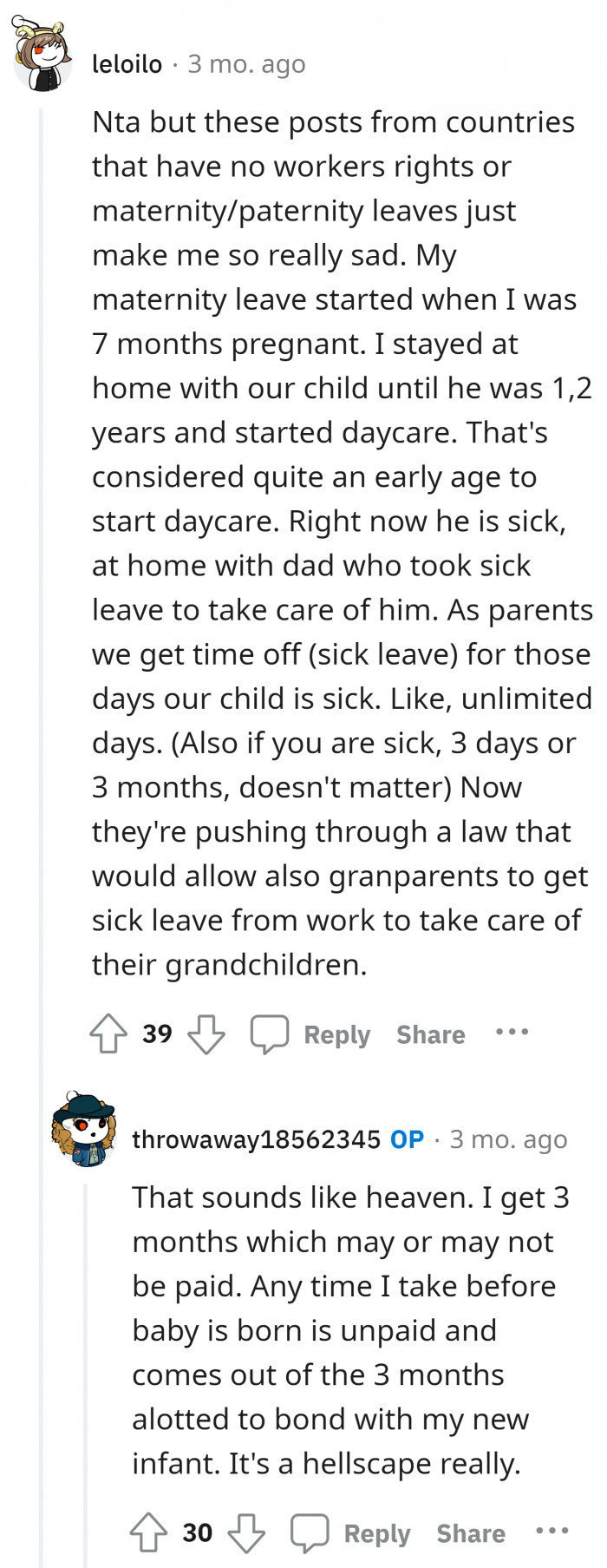Click leloilo's comment timestamp 3 mo. ago
This screenshot has width=607, height=1568.
(x=247, y=64)
